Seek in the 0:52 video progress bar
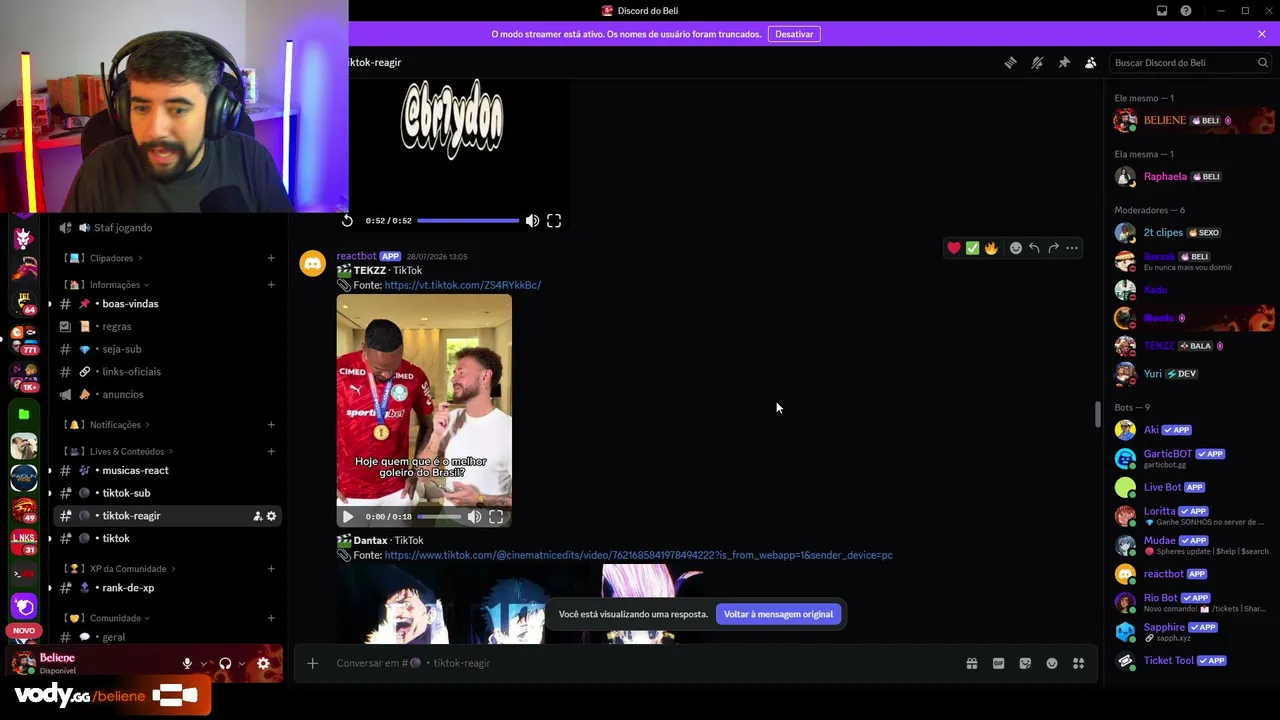The height and width of the screenshot is (720, 1280). pos(468,221)
